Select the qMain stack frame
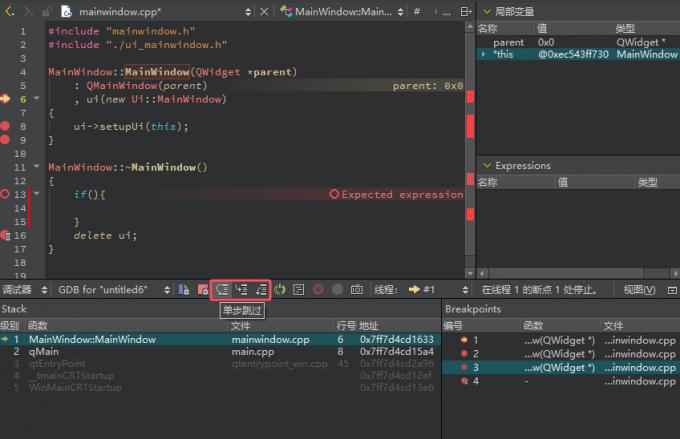The width and height of the screenshot is (680, 439). [x=45, y=352]
